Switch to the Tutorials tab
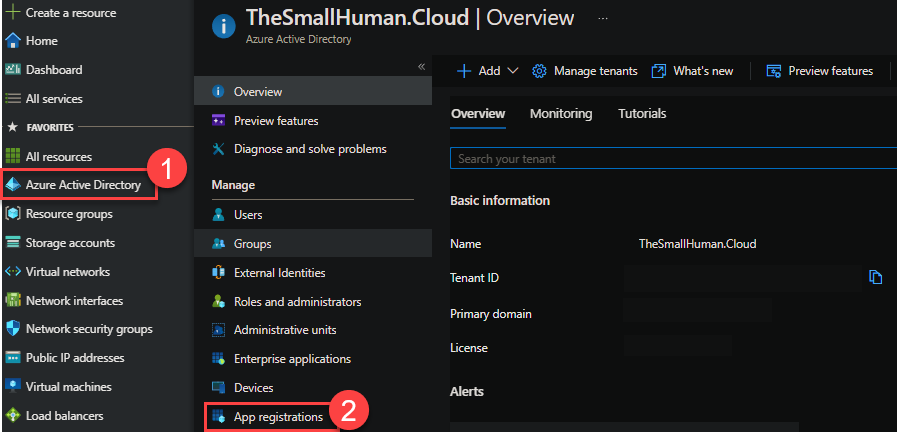Screen dimensions: 897x432 click(x=642, y=113)
